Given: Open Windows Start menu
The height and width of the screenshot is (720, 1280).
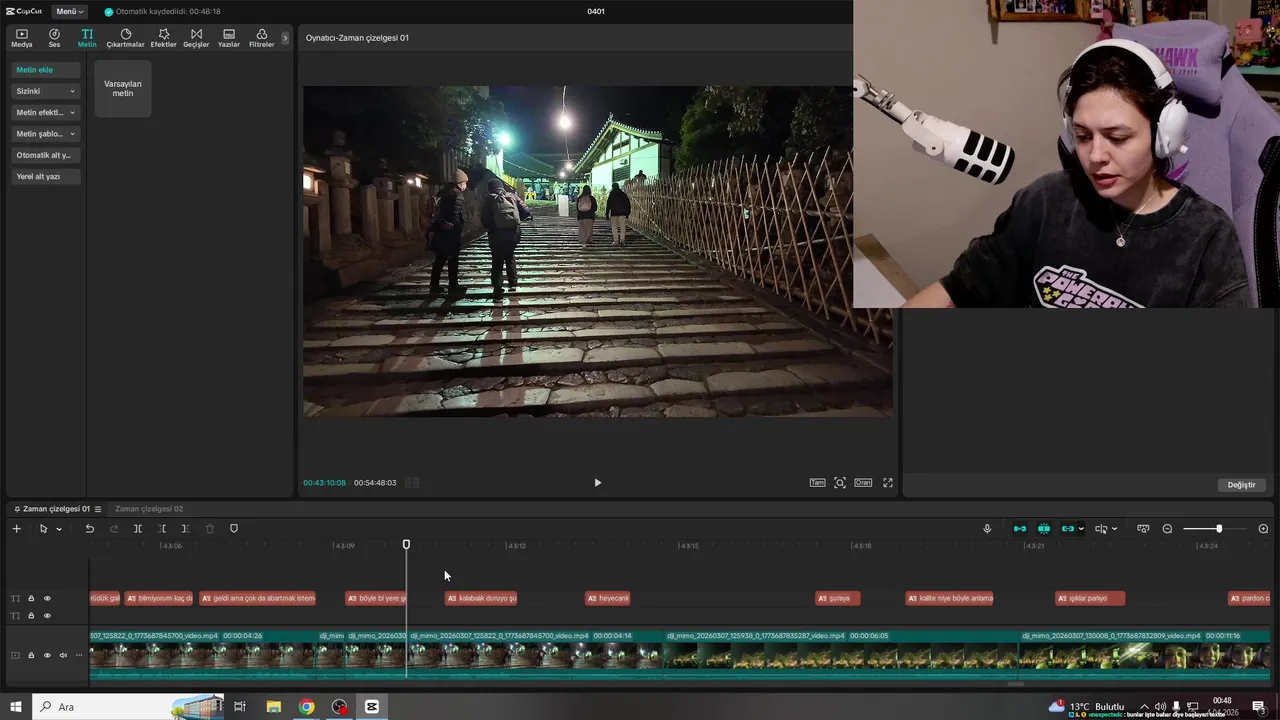Looking at the screenshot, I should (x=16, y=707).
